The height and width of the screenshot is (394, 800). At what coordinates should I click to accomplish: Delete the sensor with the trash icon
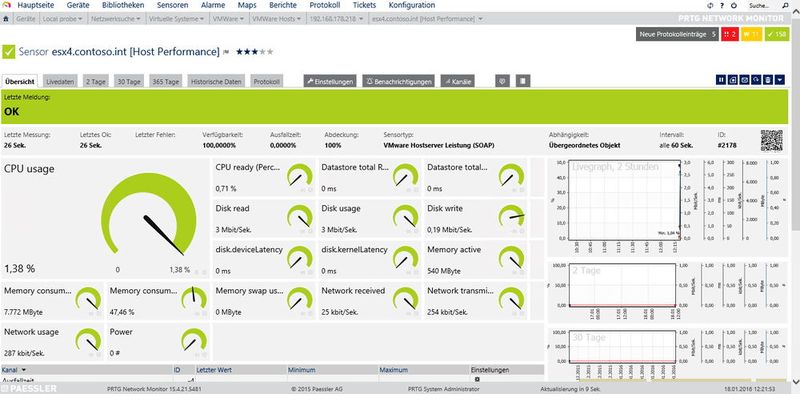(x=768, y=80)
